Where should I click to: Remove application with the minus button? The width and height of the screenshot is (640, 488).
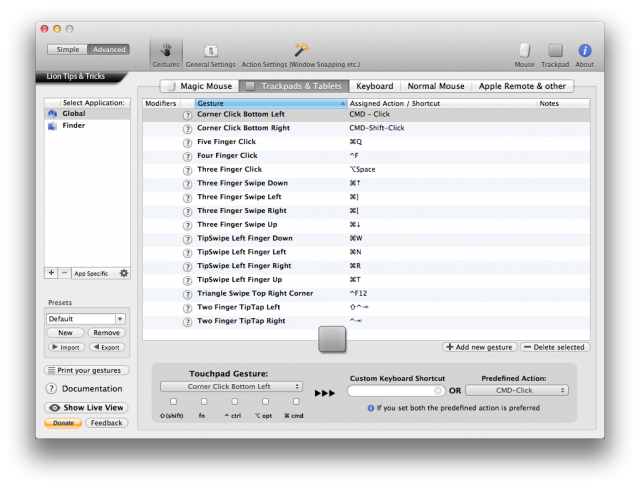(x=64, y=273)
